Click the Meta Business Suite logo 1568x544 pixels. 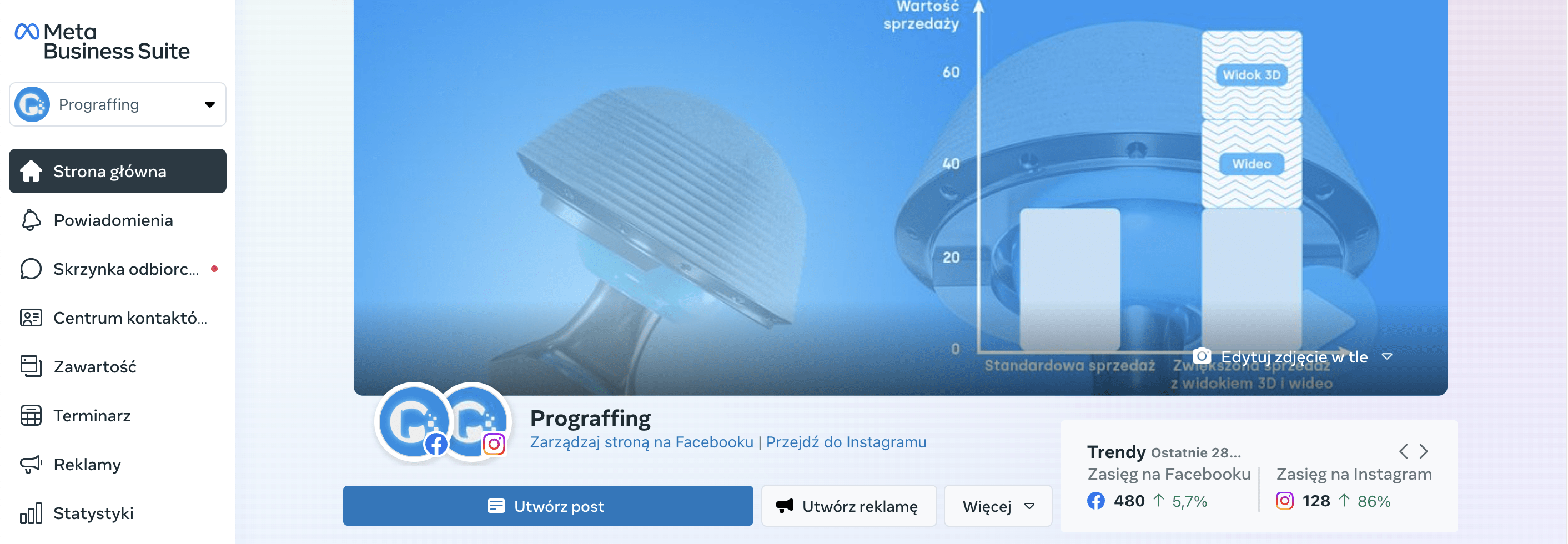102,42
